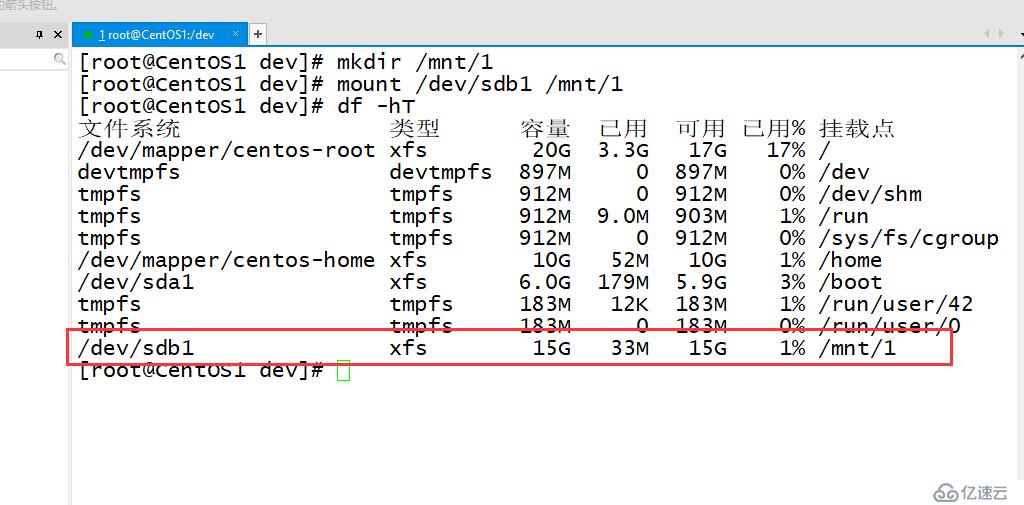Screen dimensions: 1024x505
Task: Click the '可用' column header
Action: [x=701, y=129]
